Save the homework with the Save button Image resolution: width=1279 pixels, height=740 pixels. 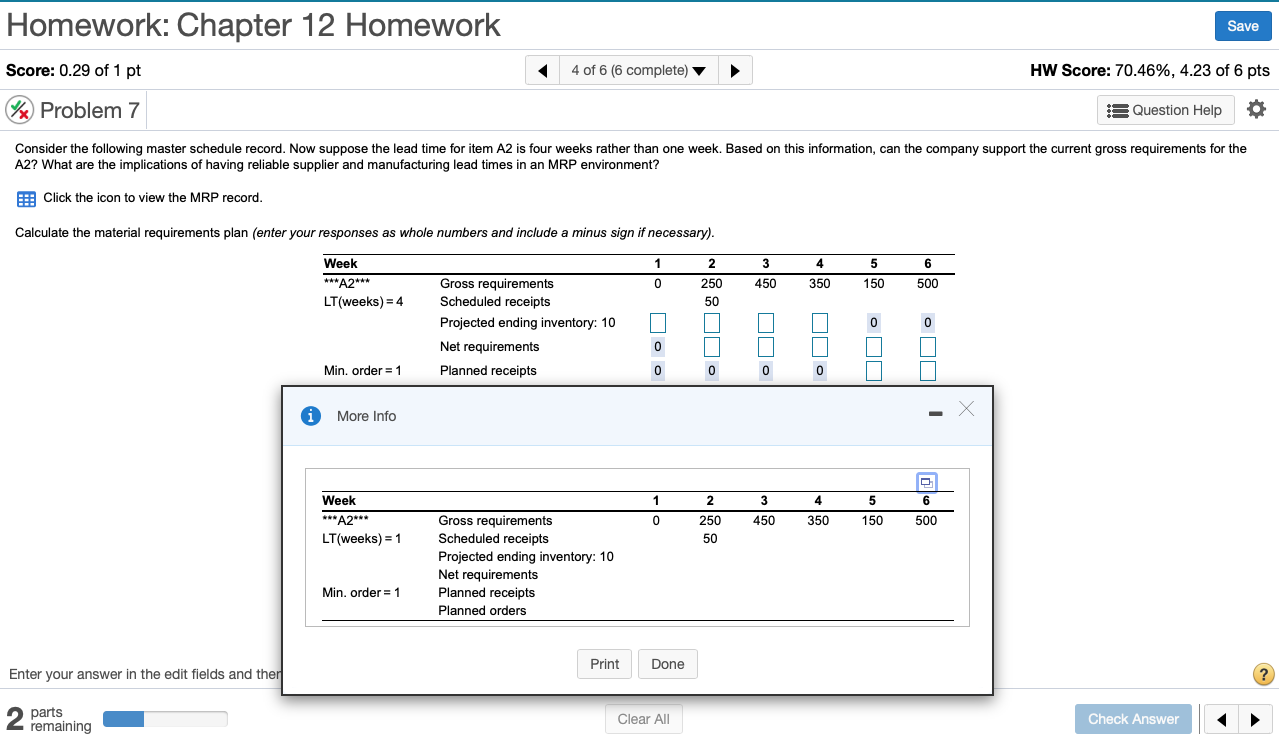(1242, 26)
